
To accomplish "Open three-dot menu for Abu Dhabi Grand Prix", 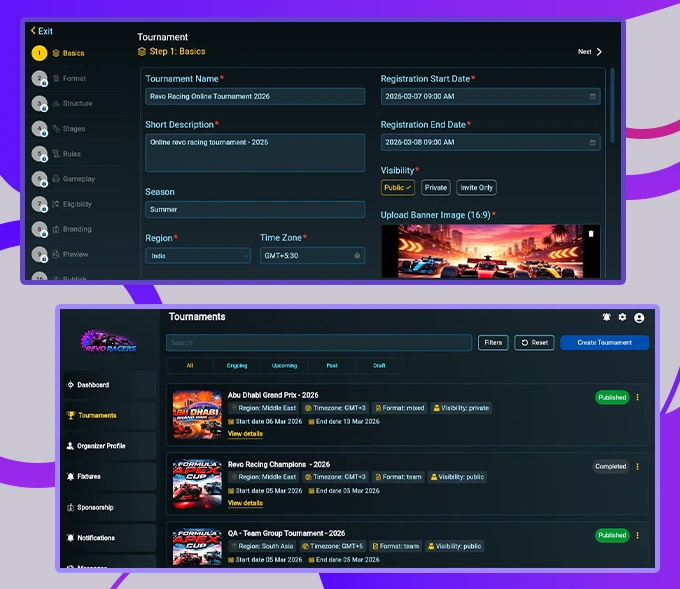I will click(x=638, y=397).
